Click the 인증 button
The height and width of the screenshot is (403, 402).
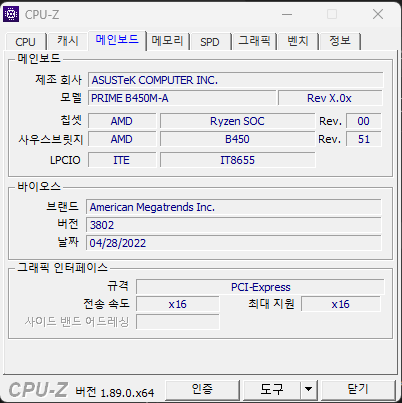coord(202,389)
